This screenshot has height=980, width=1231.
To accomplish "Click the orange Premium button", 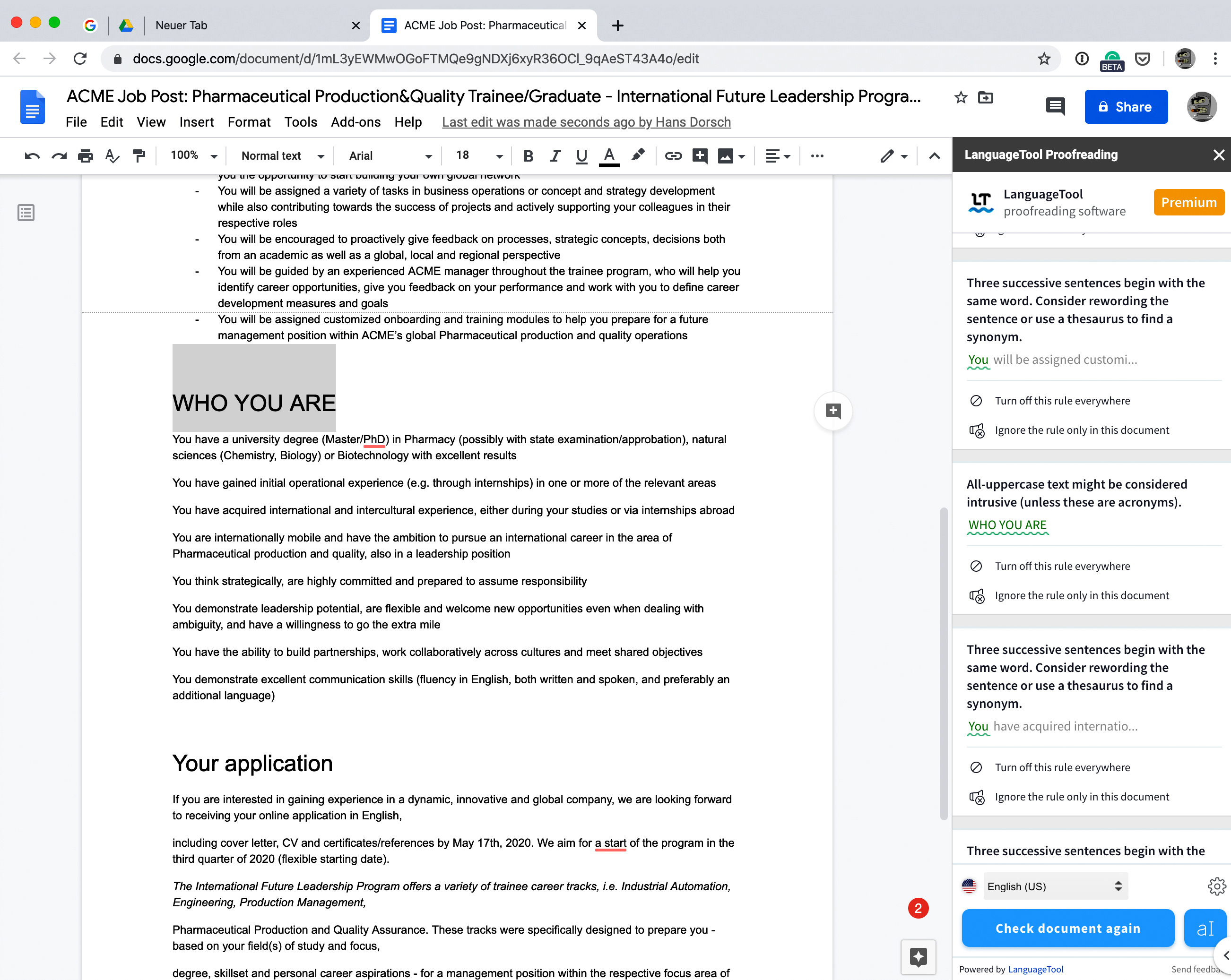I will (1188, 203).
